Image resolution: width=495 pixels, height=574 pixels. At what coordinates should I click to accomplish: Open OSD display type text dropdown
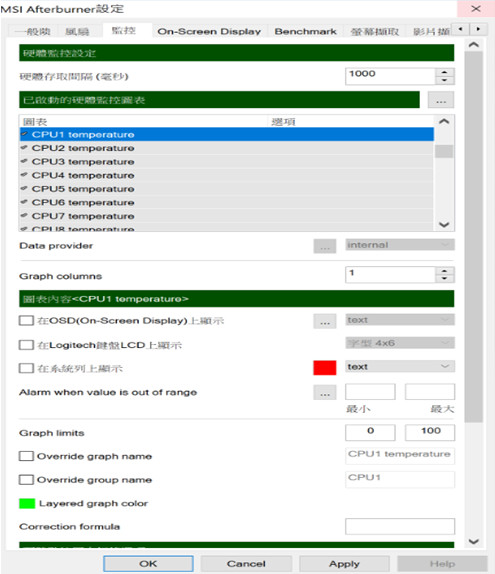(400, 320)
